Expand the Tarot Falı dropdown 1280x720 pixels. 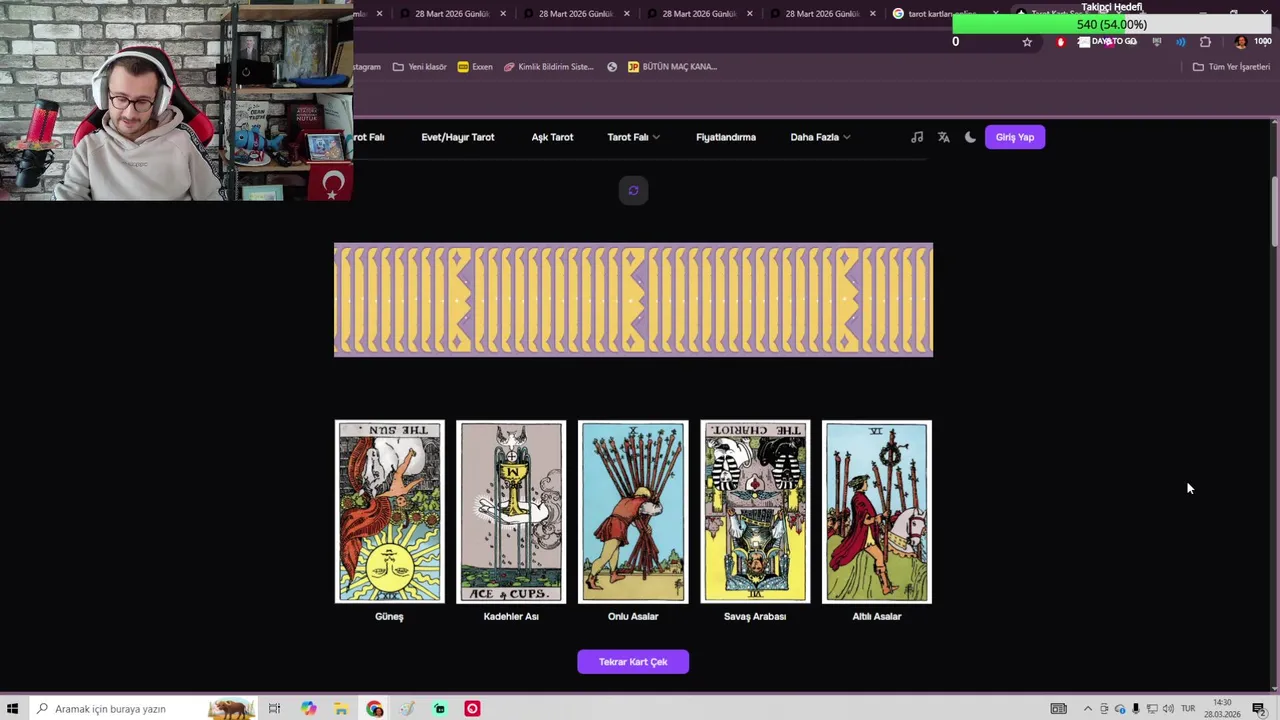pyautogui.click(x=633, y=137)
